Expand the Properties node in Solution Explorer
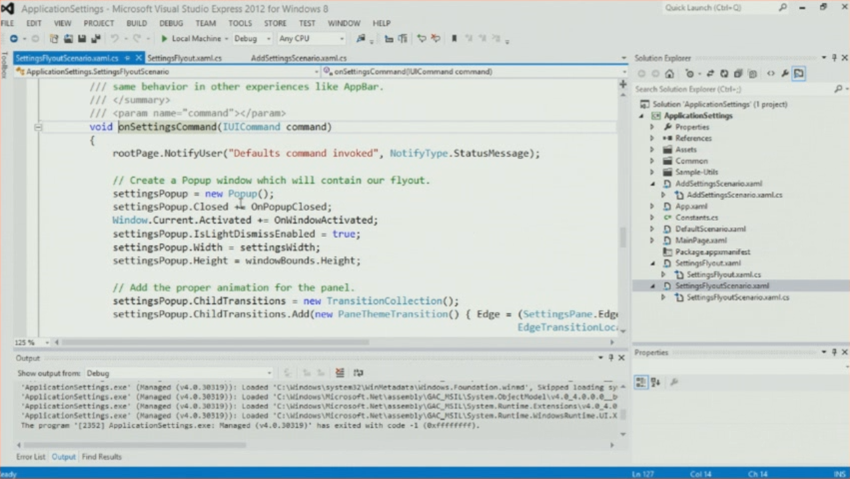Image resolution: width=850 pixels, height=479 pixels. point(652,127)
